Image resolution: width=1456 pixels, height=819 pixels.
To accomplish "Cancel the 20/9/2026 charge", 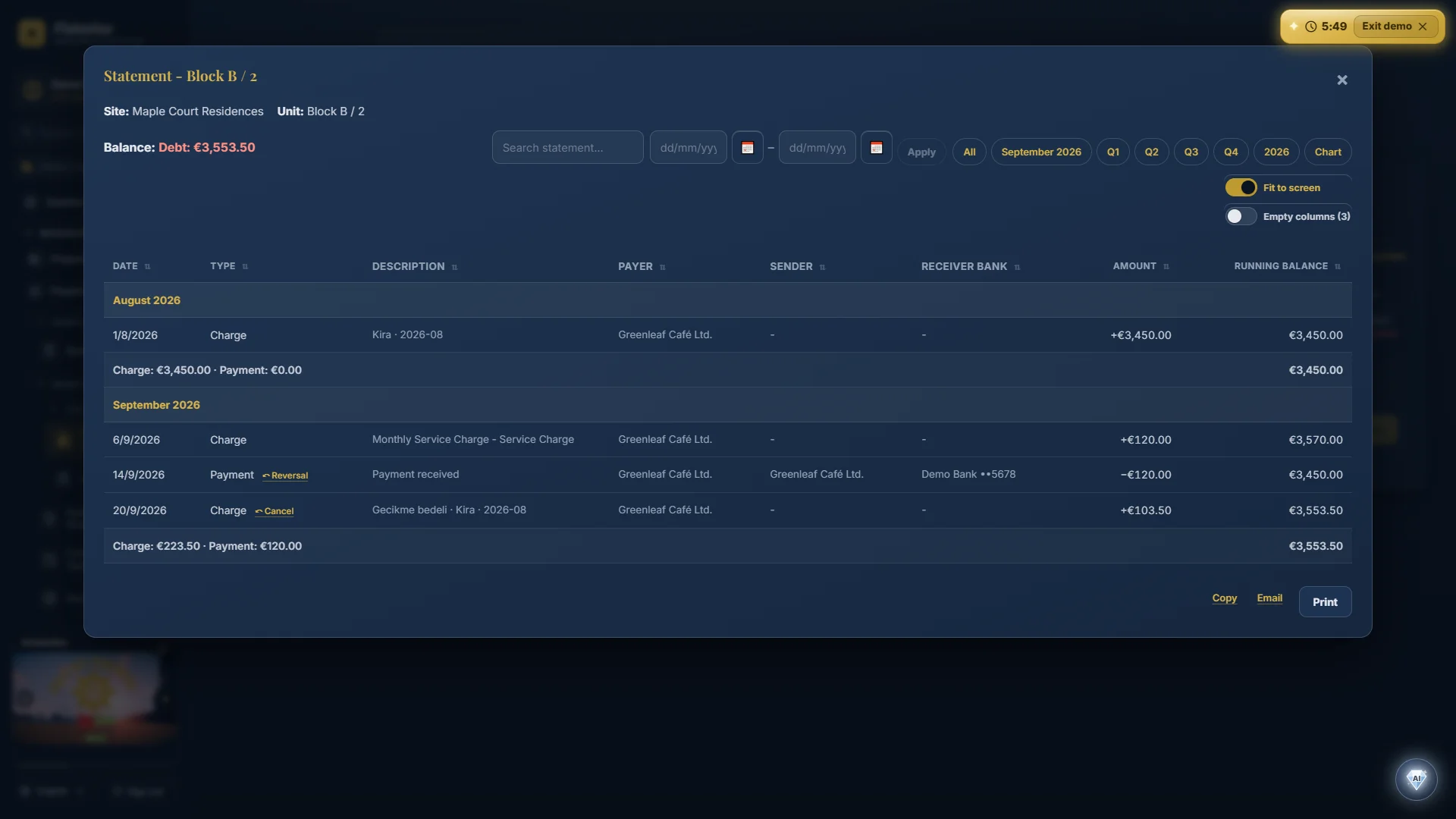I will point(275,511).
